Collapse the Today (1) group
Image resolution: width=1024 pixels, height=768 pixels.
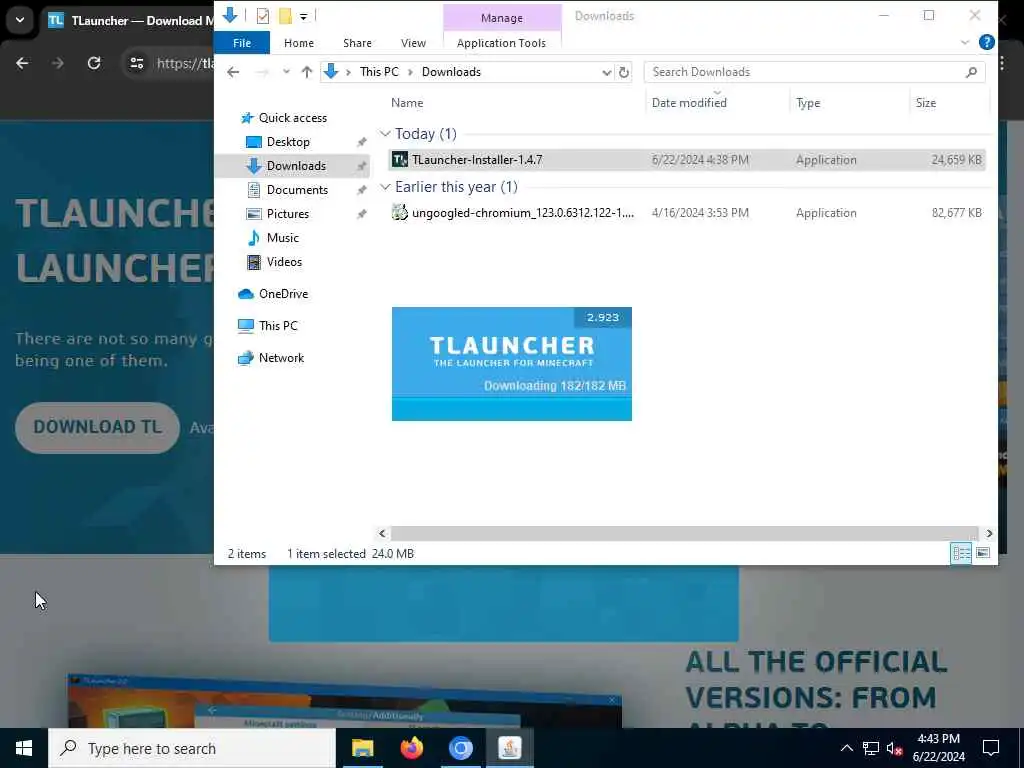pyautogui.click(x=385, y=134)
